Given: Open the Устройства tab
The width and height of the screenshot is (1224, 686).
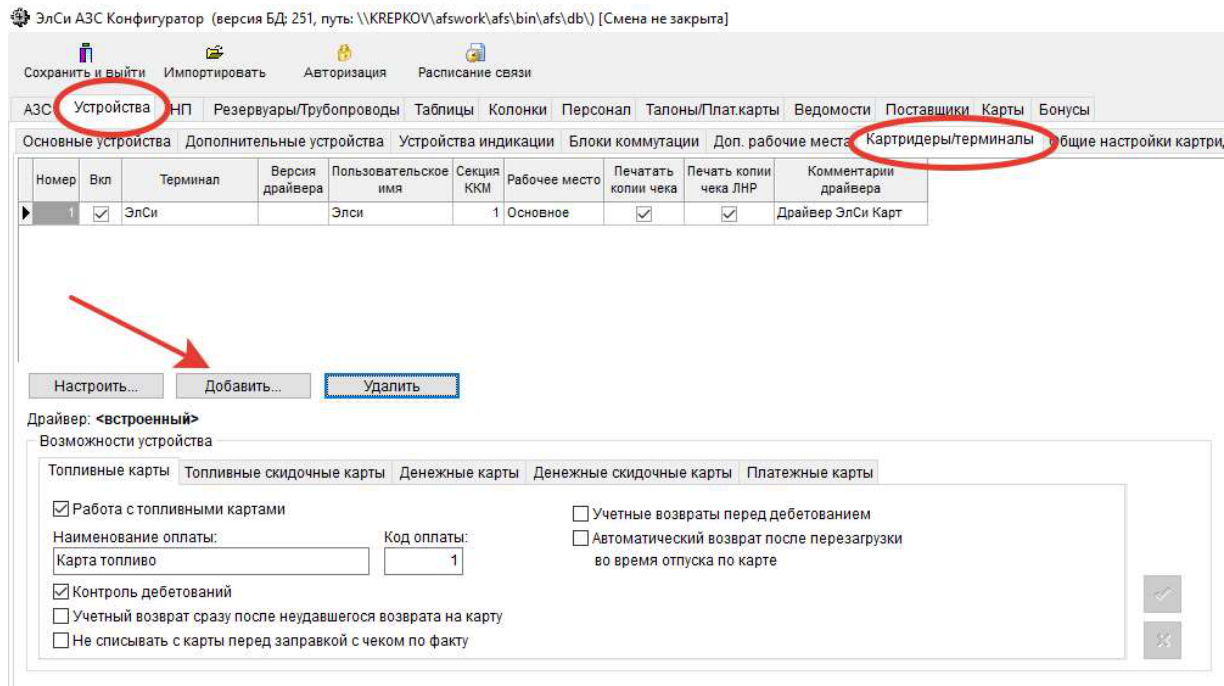Looking at the screenshot, I should pyautogui.click(x=112, y=108).
